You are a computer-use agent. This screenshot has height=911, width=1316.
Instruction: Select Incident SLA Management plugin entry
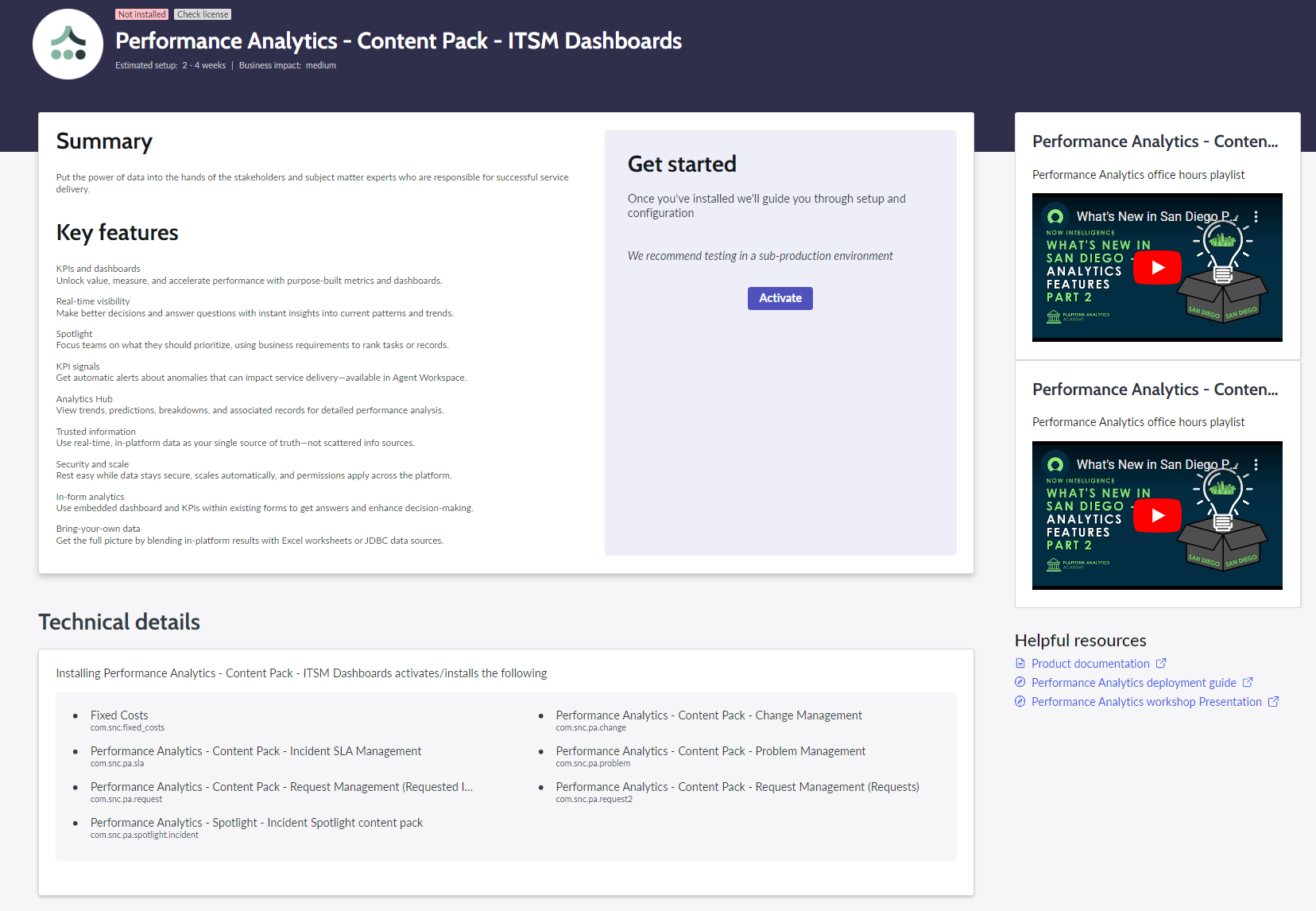click(x=256, y=751)
